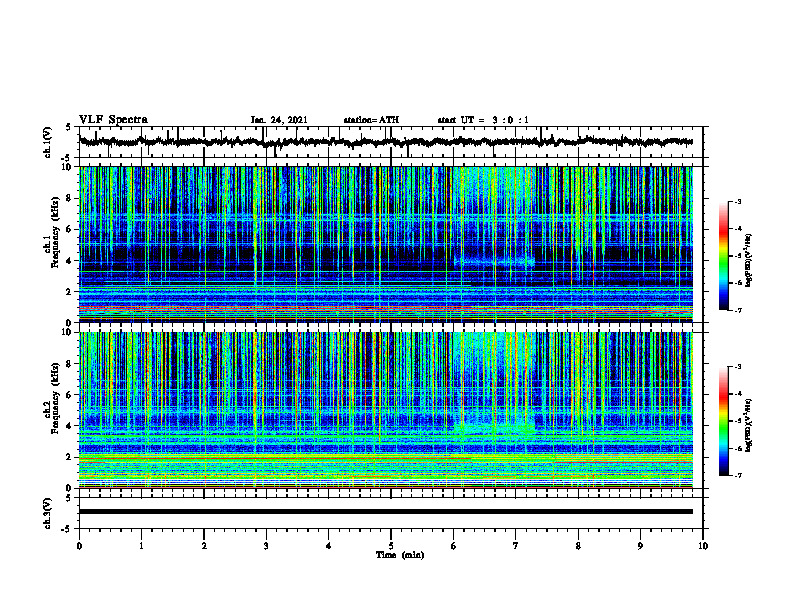Click the "station=ATH" label
Viewport: 792px width, 612px height.
pos(371,120)
